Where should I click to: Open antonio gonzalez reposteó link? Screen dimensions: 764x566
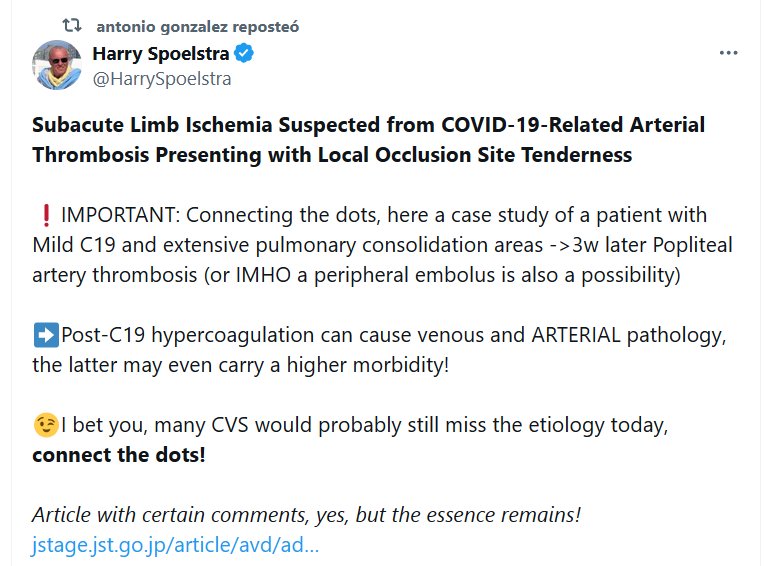point(197,25)
